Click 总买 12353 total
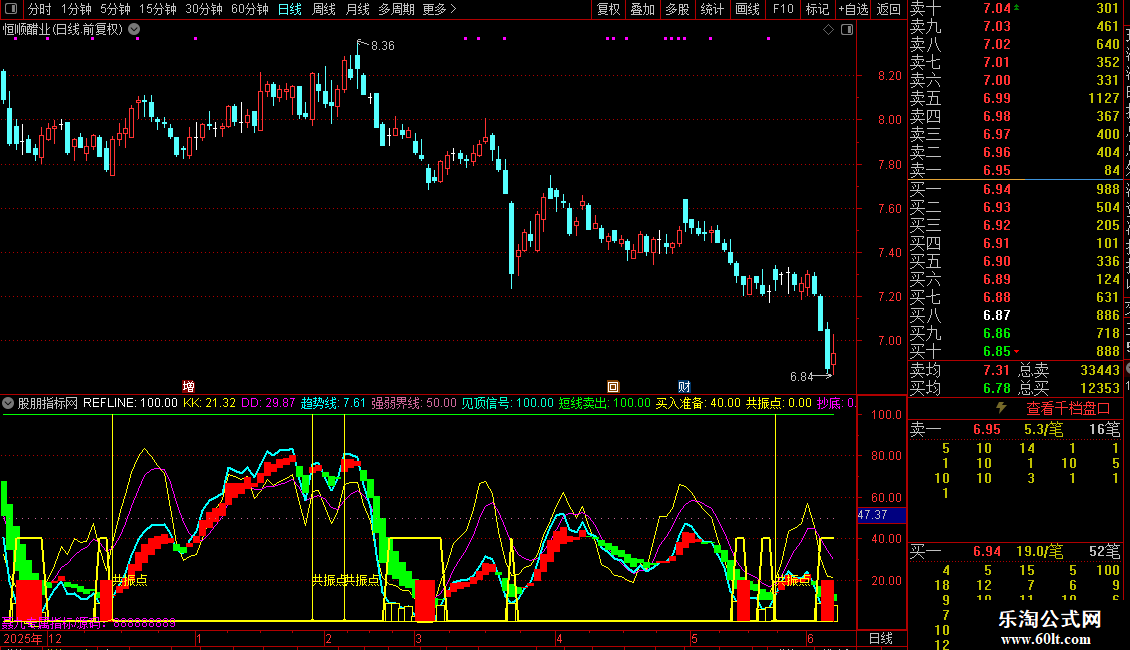 point(1069,388)
